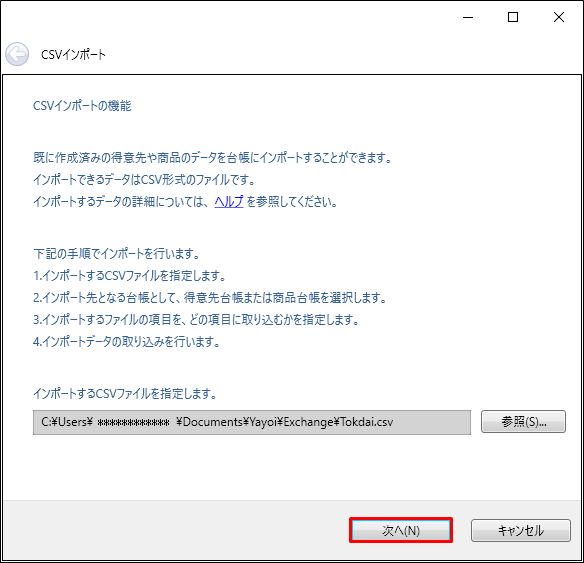Select step 2 text about 得意先台帳または商品台帳
Viewport: 584px width, 563px height.
point(210,298)
